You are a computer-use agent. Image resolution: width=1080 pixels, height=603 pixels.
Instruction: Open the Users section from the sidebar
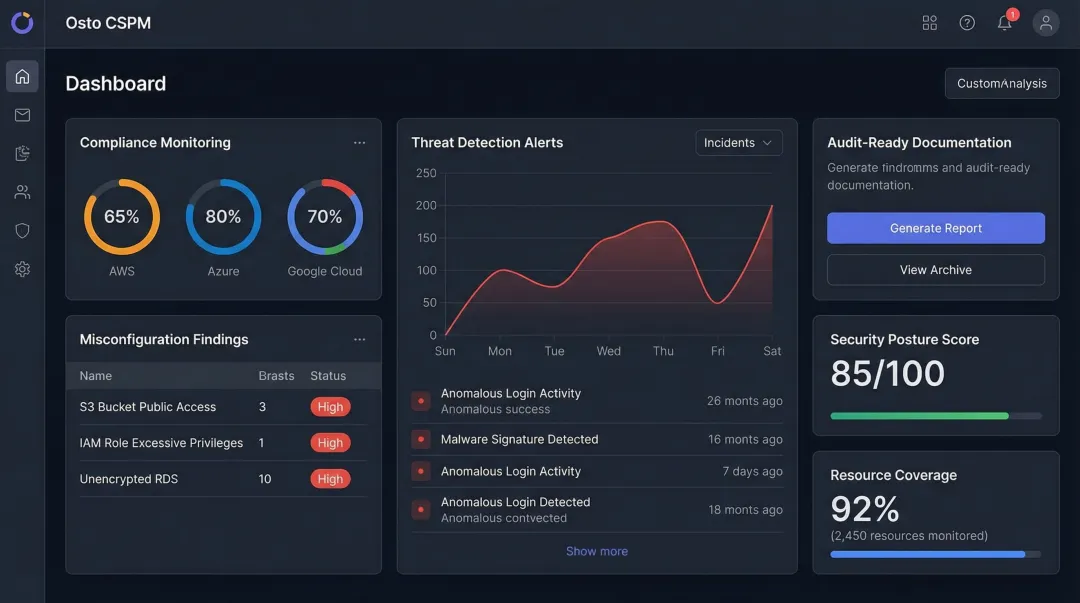click(x=22, y=191)
